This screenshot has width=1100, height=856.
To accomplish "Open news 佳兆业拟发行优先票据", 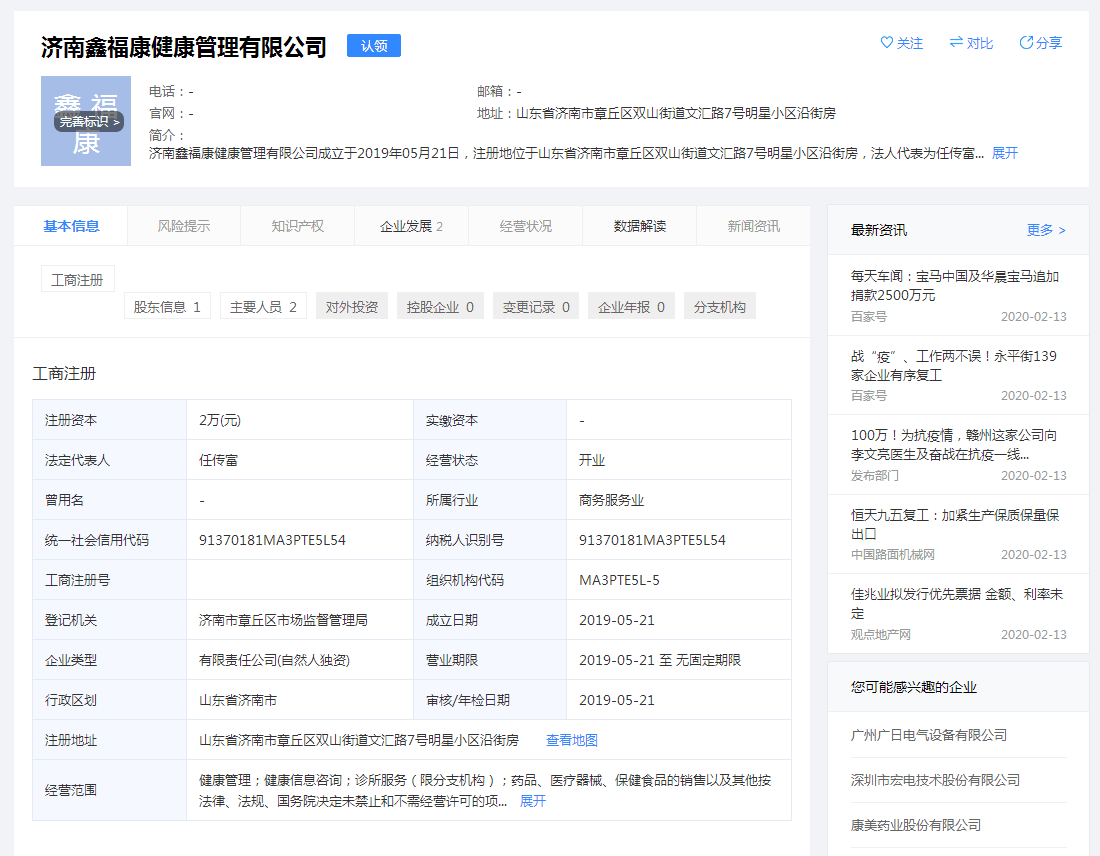I will point(957,603).
